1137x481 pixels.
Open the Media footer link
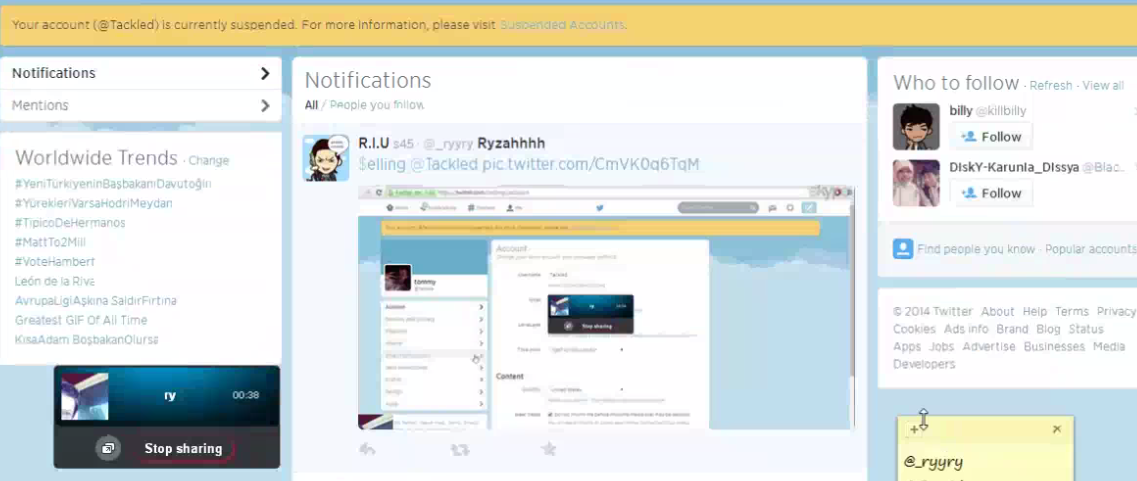(1109, 346)
